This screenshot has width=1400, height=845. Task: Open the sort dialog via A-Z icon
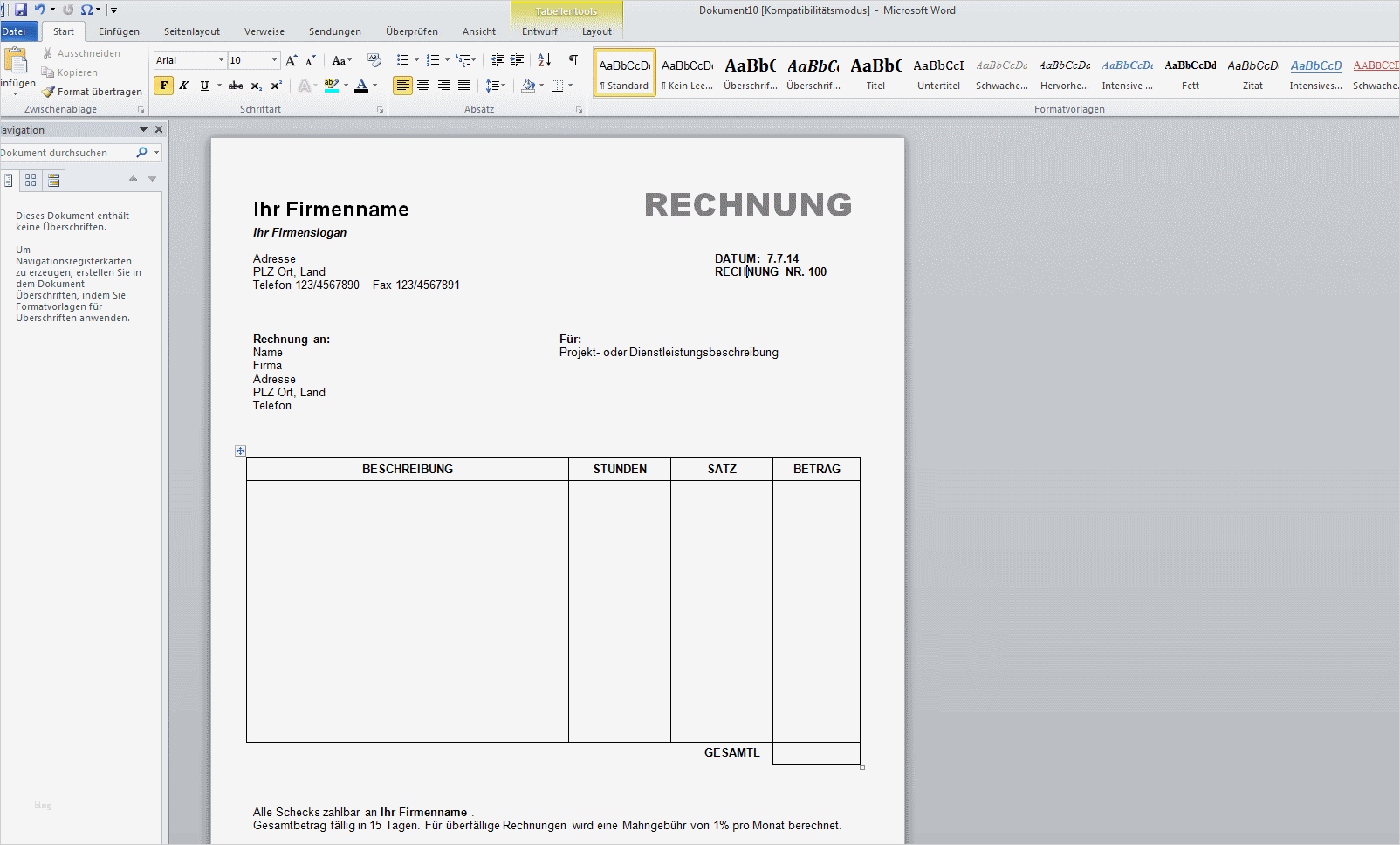point(543,59)
